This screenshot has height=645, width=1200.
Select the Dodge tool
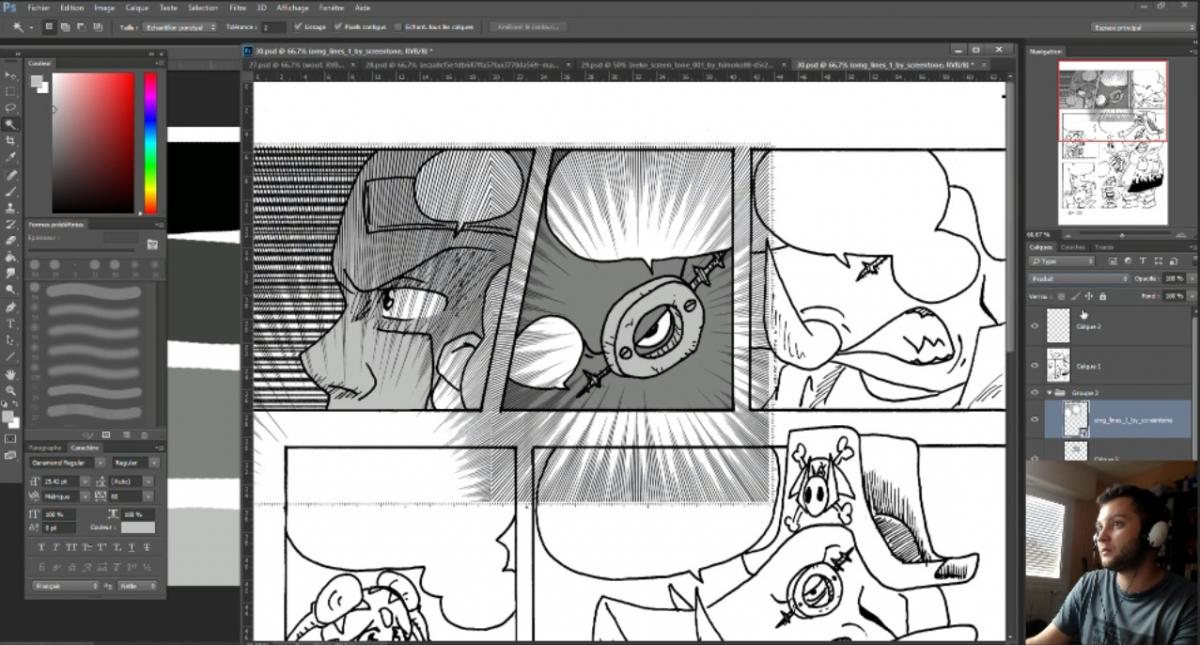click(11, 290)
